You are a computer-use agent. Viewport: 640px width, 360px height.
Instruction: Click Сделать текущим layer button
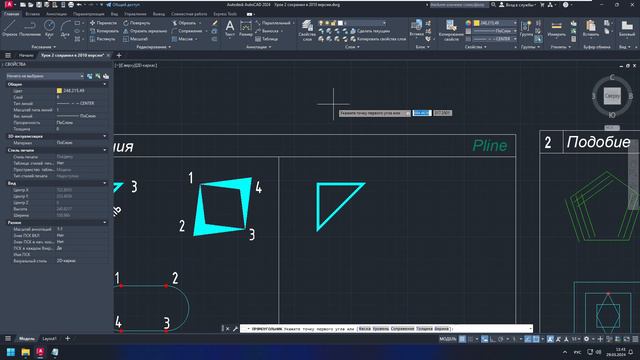pyautogui.click(x=370, y=31)
